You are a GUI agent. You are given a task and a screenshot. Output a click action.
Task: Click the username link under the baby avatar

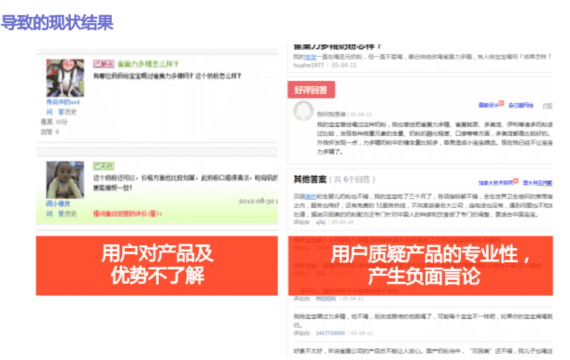[x=58, y=204]
